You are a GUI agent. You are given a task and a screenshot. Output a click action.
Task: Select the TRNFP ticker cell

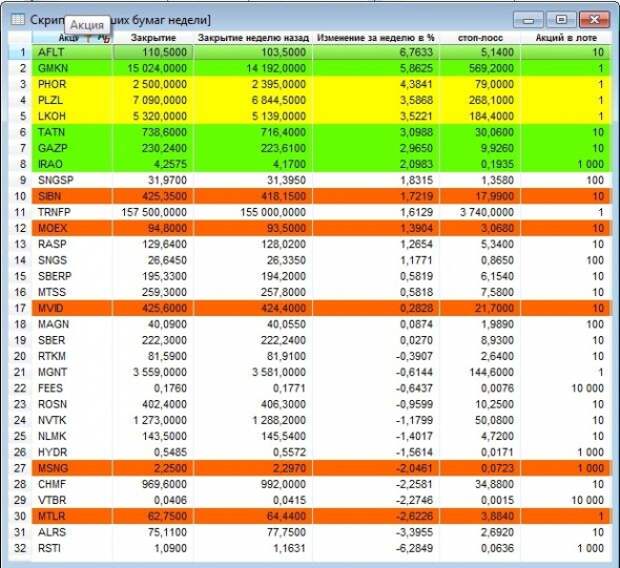(x=72, y=212)
